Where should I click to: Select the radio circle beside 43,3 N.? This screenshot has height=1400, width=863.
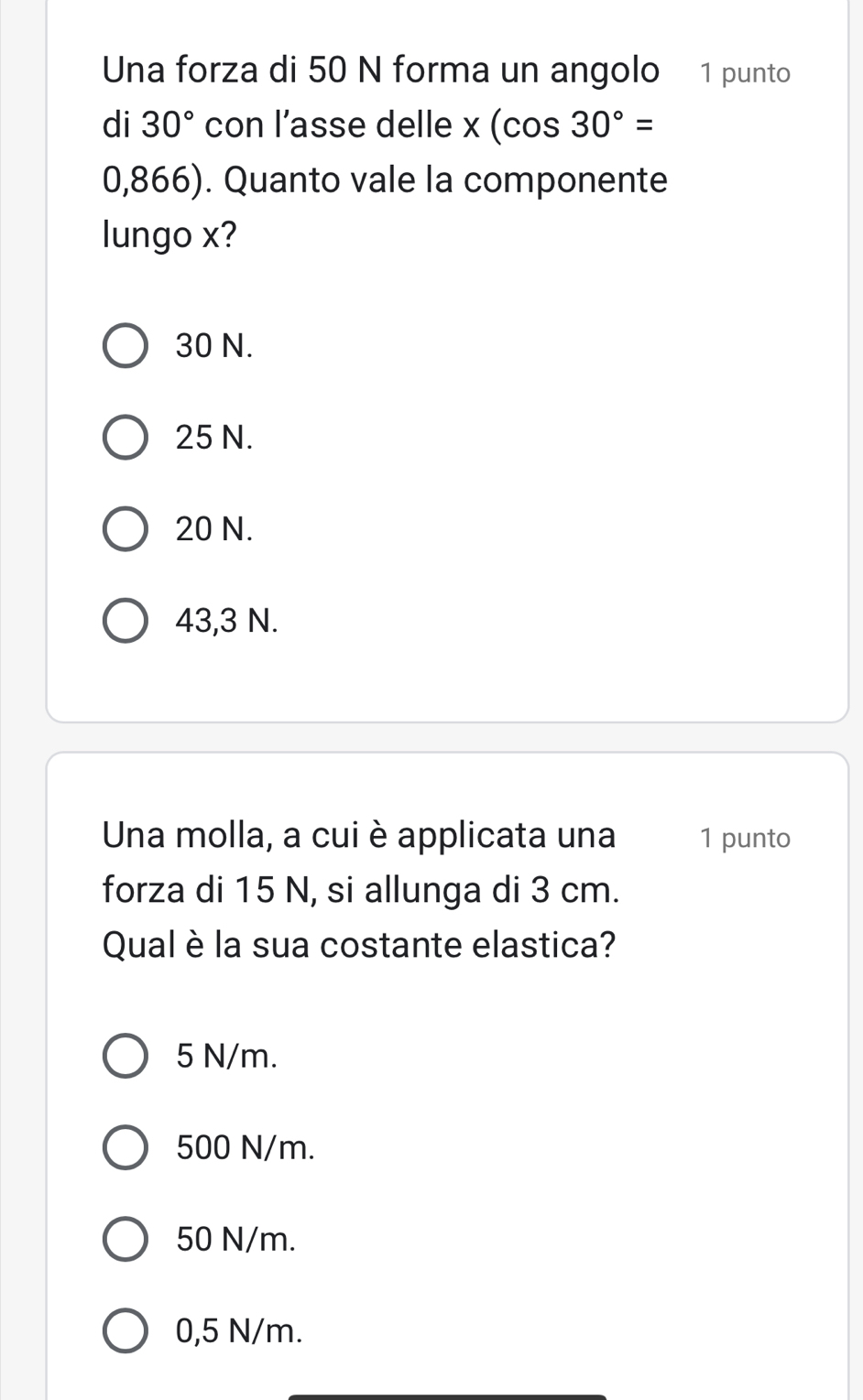point(125,621)
